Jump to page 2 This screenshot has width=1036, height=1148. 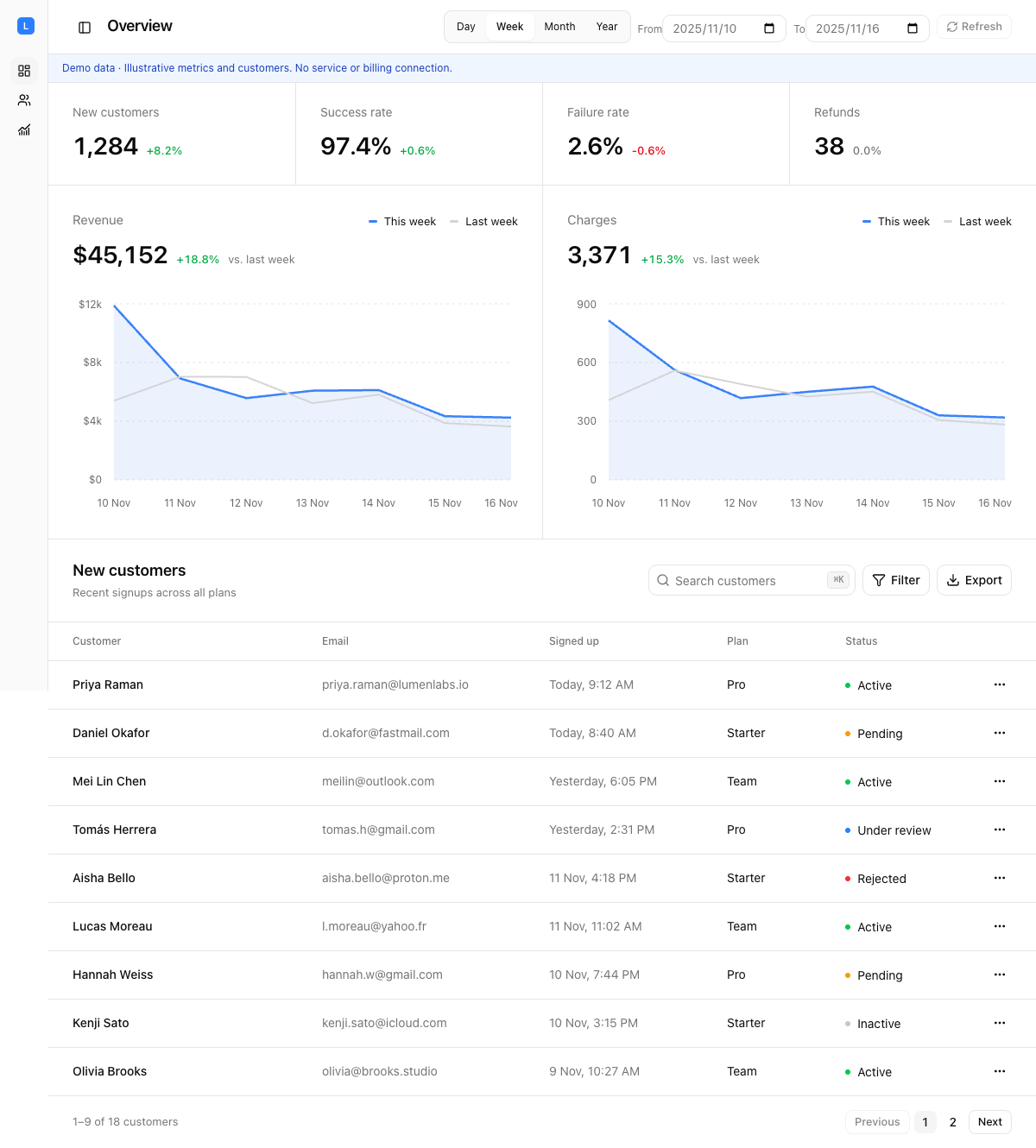click(x=953, y=1122)
